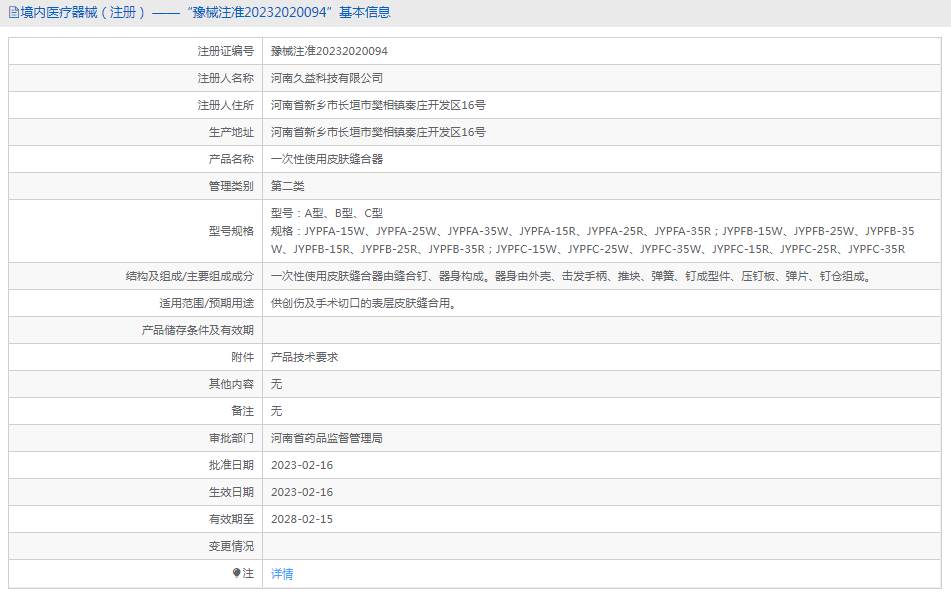Viewport: 951px width, 596px height.
Task: Click the 生产地址 address value
Action: coord(378,132)
